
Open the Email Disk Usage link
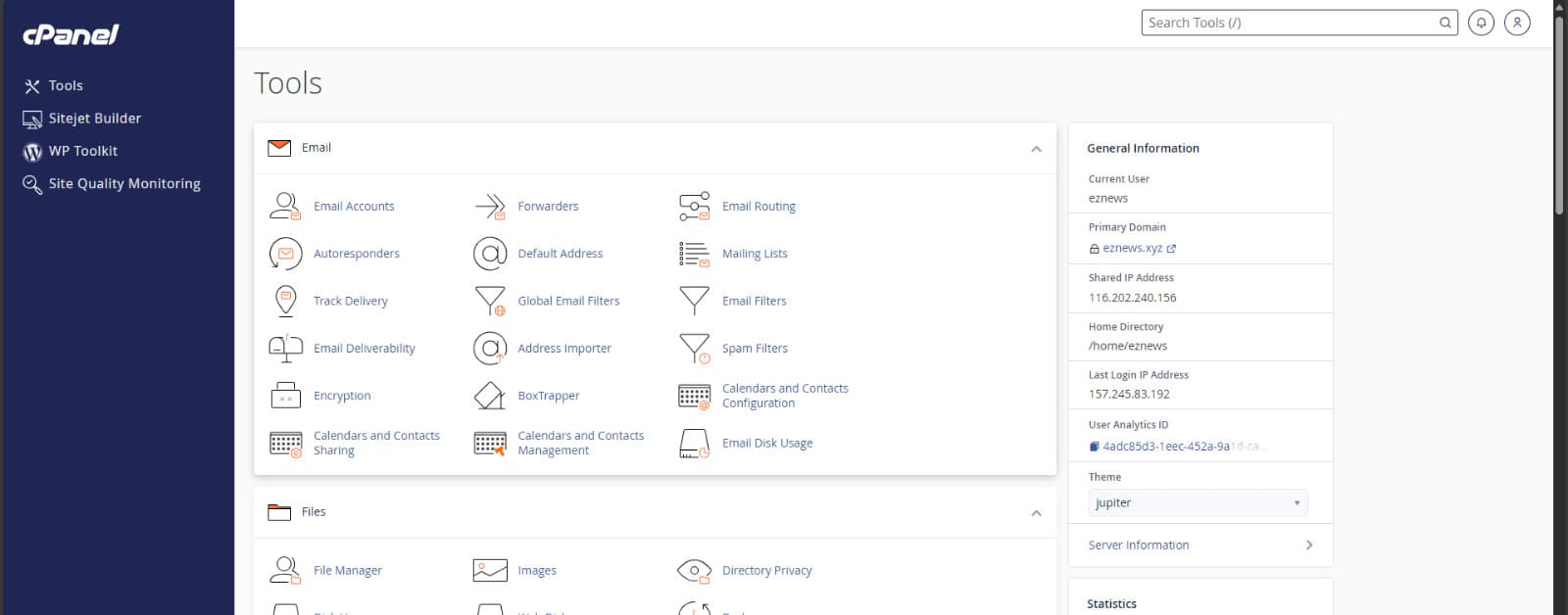tap(766, 443)
